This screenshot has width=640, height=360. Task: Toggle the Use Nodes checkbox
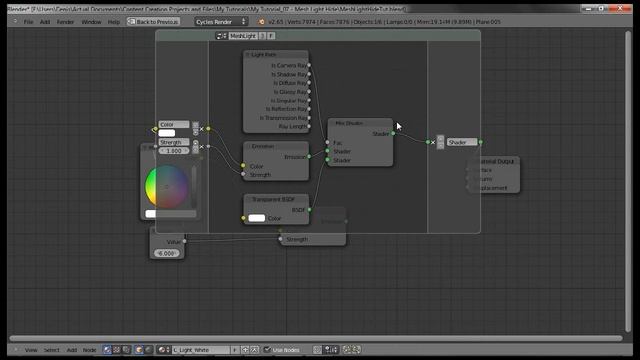tap(267, 349)
